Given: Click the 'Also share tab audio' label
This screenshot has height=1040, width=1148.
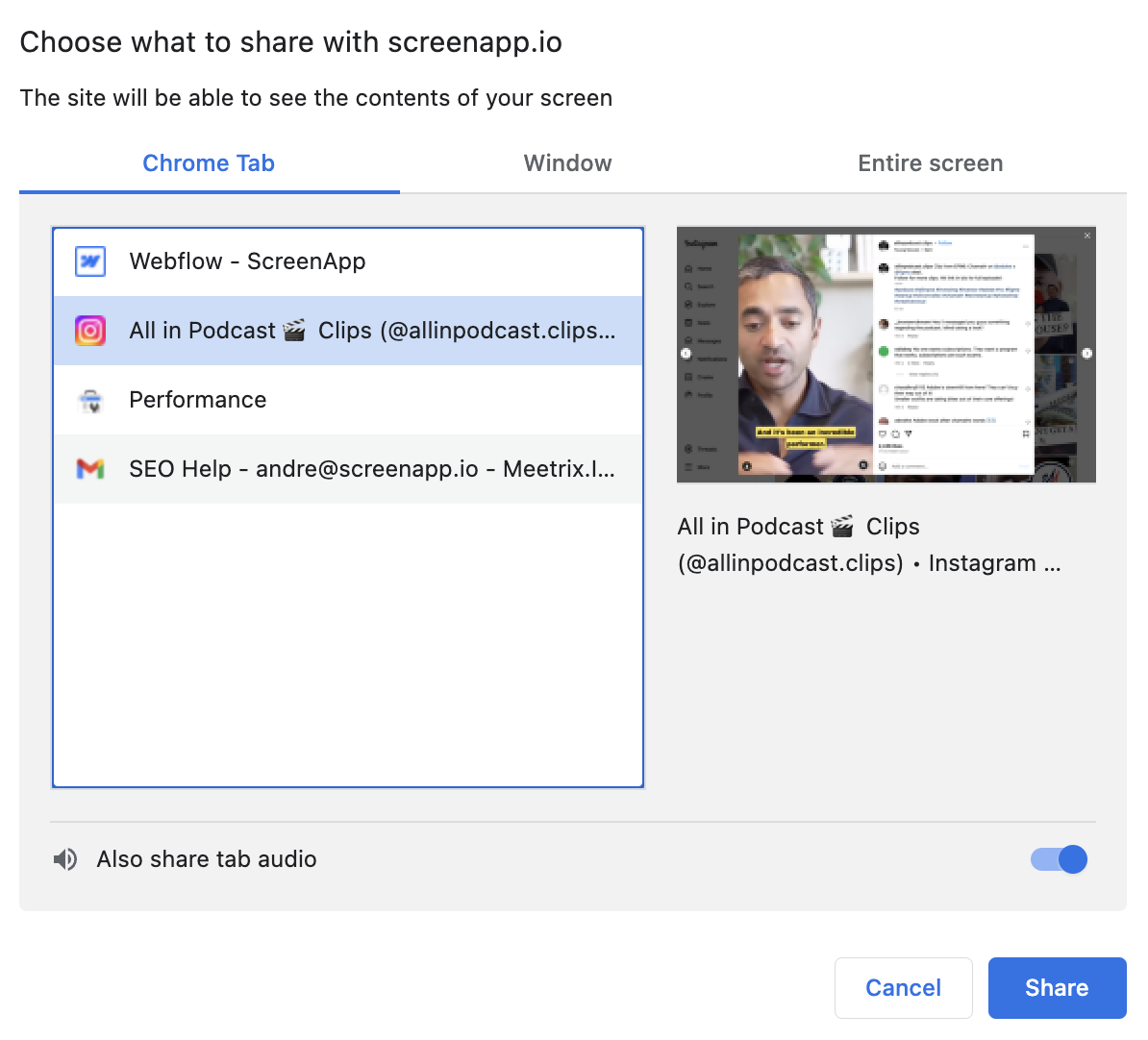Looking at the screenshot, I should 207,859.
